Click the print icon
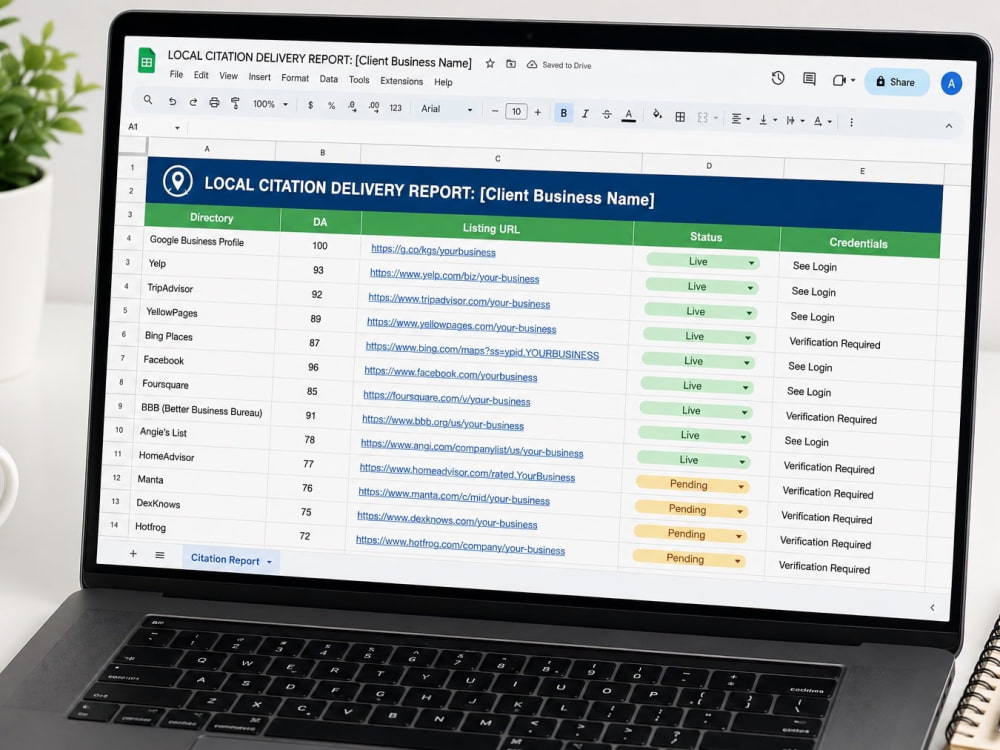This screenshot has height=750, width=1000. coord(214,103)
